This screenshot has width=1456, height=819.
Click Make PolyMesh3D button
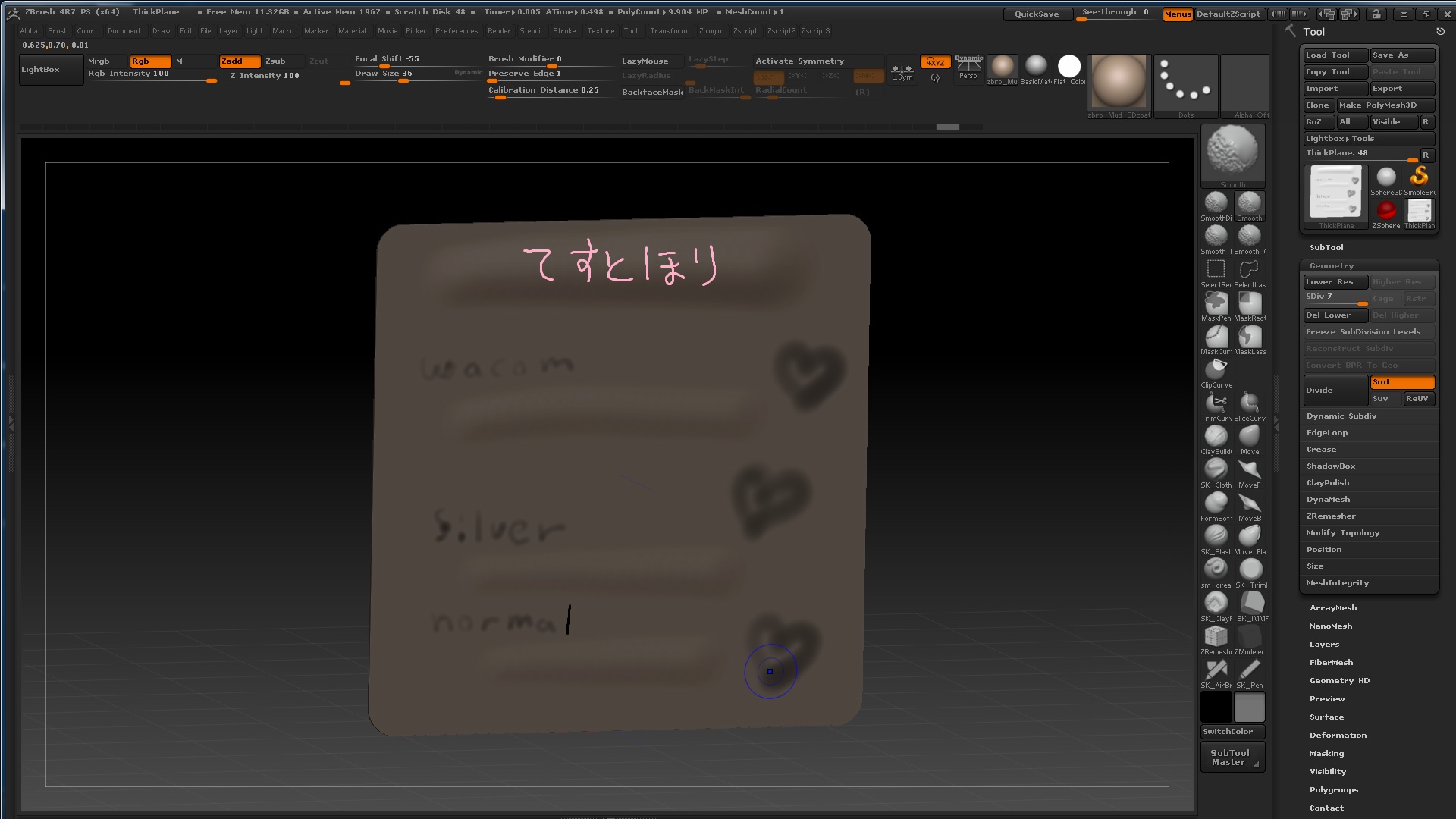pyautogui.click(x=1385, y=105)
